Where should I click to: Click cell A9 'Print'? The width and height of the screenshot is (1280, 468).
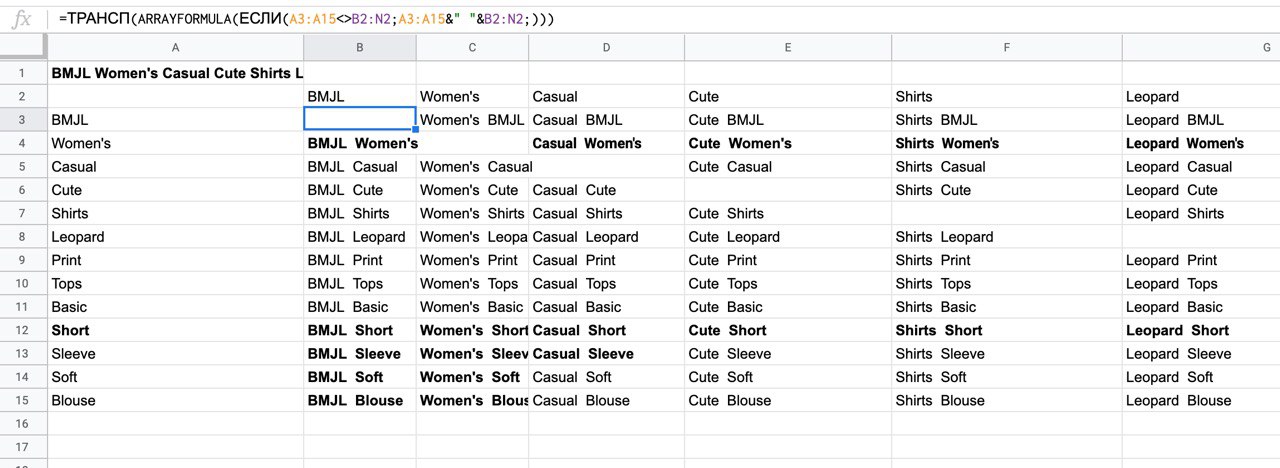click(175, 260)
